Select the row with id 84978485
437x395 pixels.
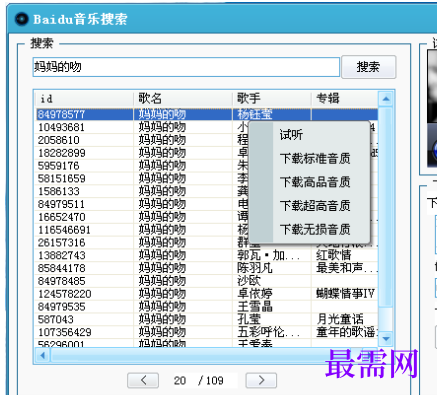point(207,281)
